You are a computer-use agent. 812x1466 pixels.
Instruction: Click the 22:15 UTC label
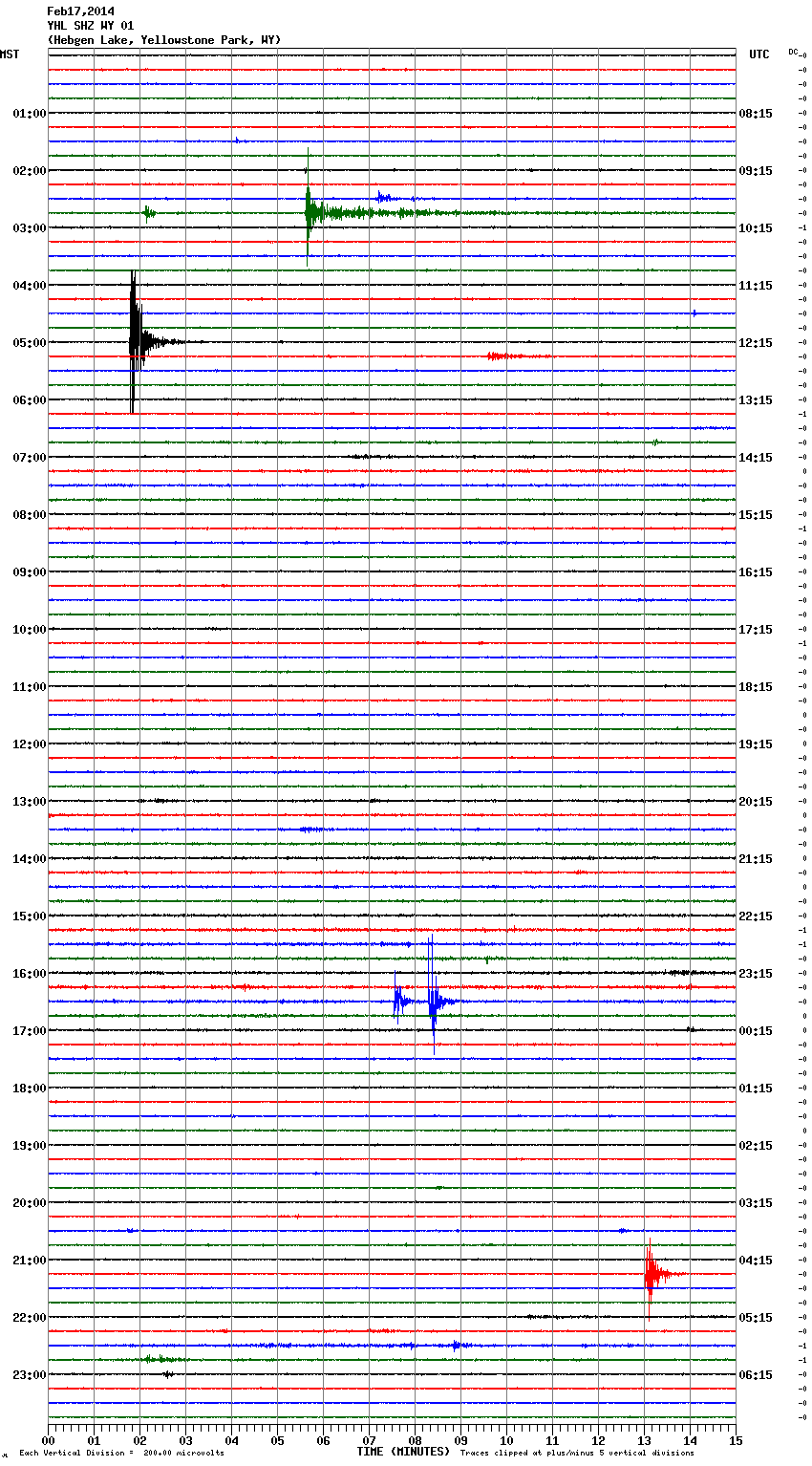756,916
